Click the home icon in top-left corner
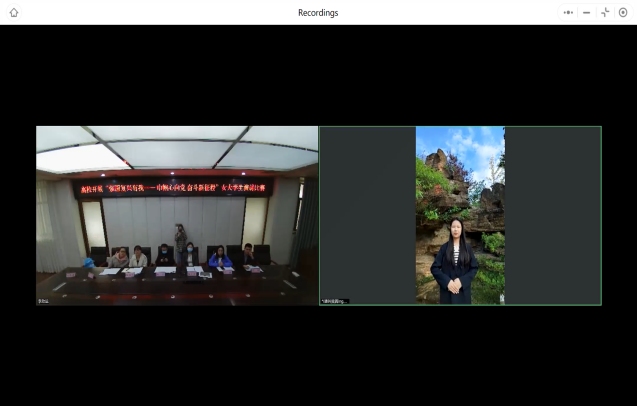Image resolution: width=637 pixels, height=406 pixels. click(x=14, y=12)
